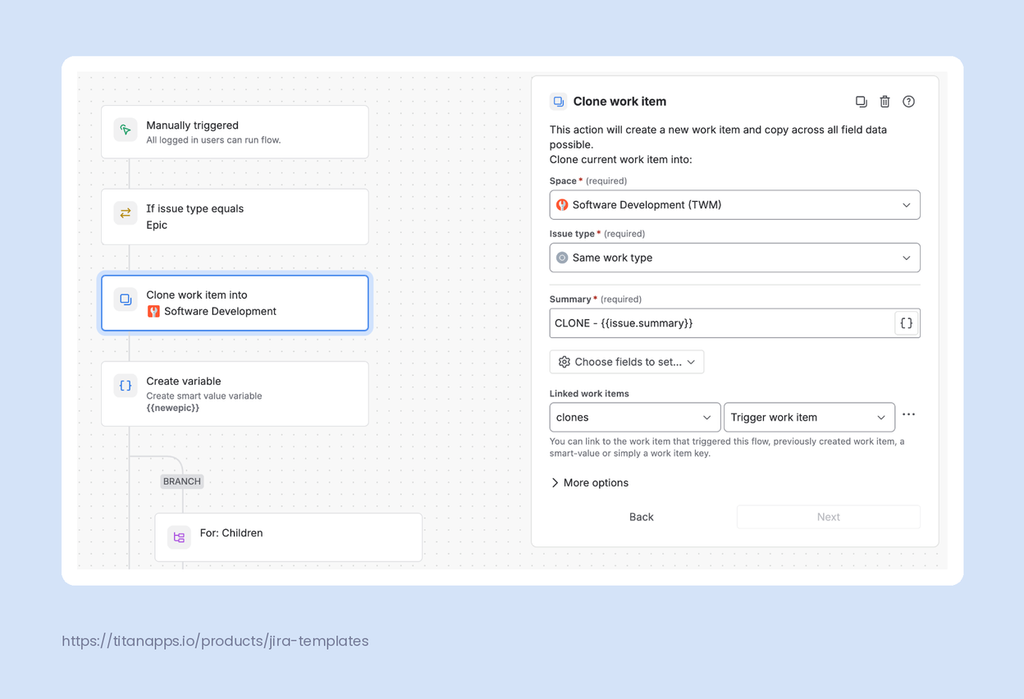
Task: Click the gear icon on Choose fields button
Action: click(564, 362)
